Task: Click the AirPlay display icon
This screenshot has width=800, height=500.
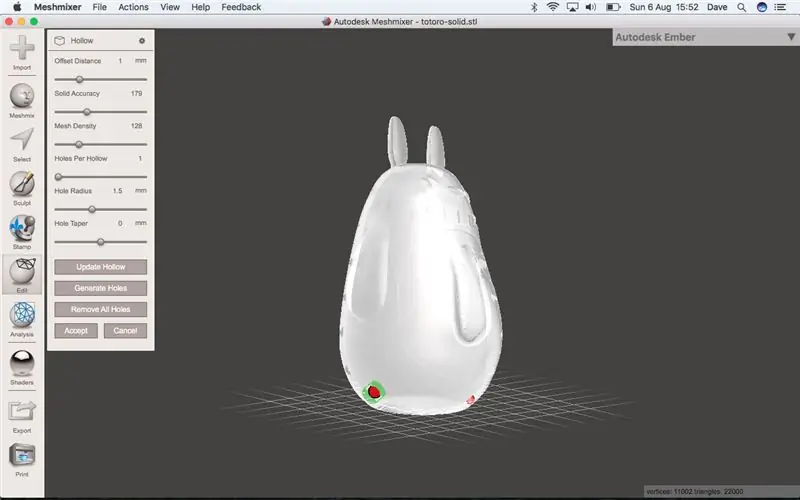Action: [x=572, y=7]
